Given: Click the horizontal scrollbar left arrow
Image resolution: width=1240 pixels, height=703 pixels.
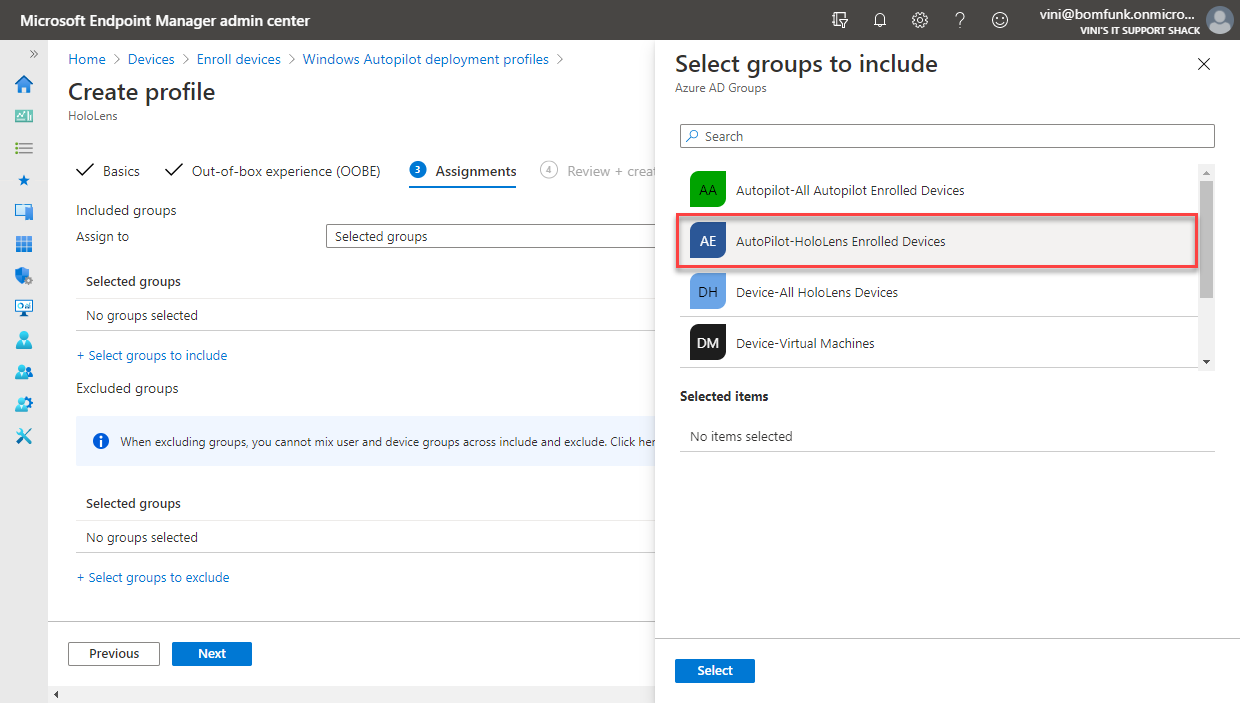Looking at the screenshot, I should click(x=56, y=694).
